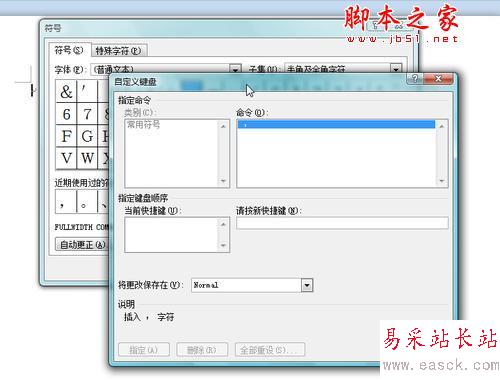
Task: Click the 指定(A) assign button
Action: 144,350
